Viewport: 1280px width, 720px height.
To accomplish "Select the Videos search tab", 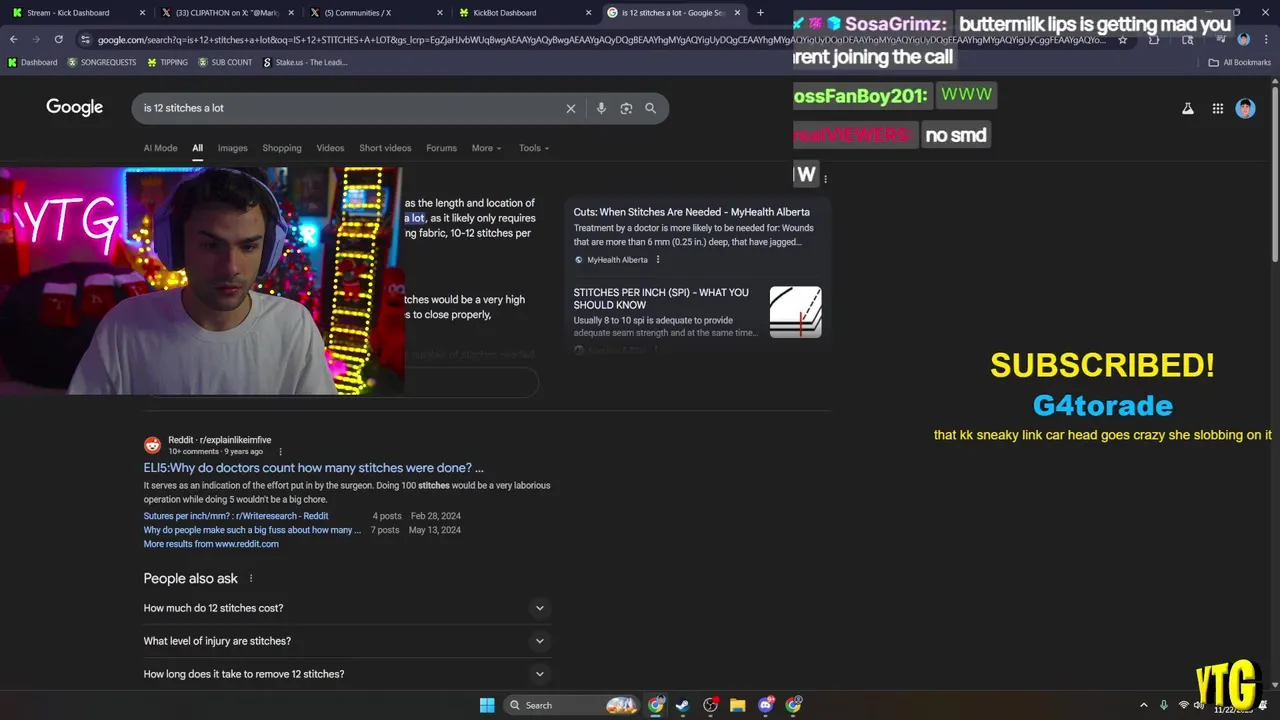I will (x=330, y=148).
